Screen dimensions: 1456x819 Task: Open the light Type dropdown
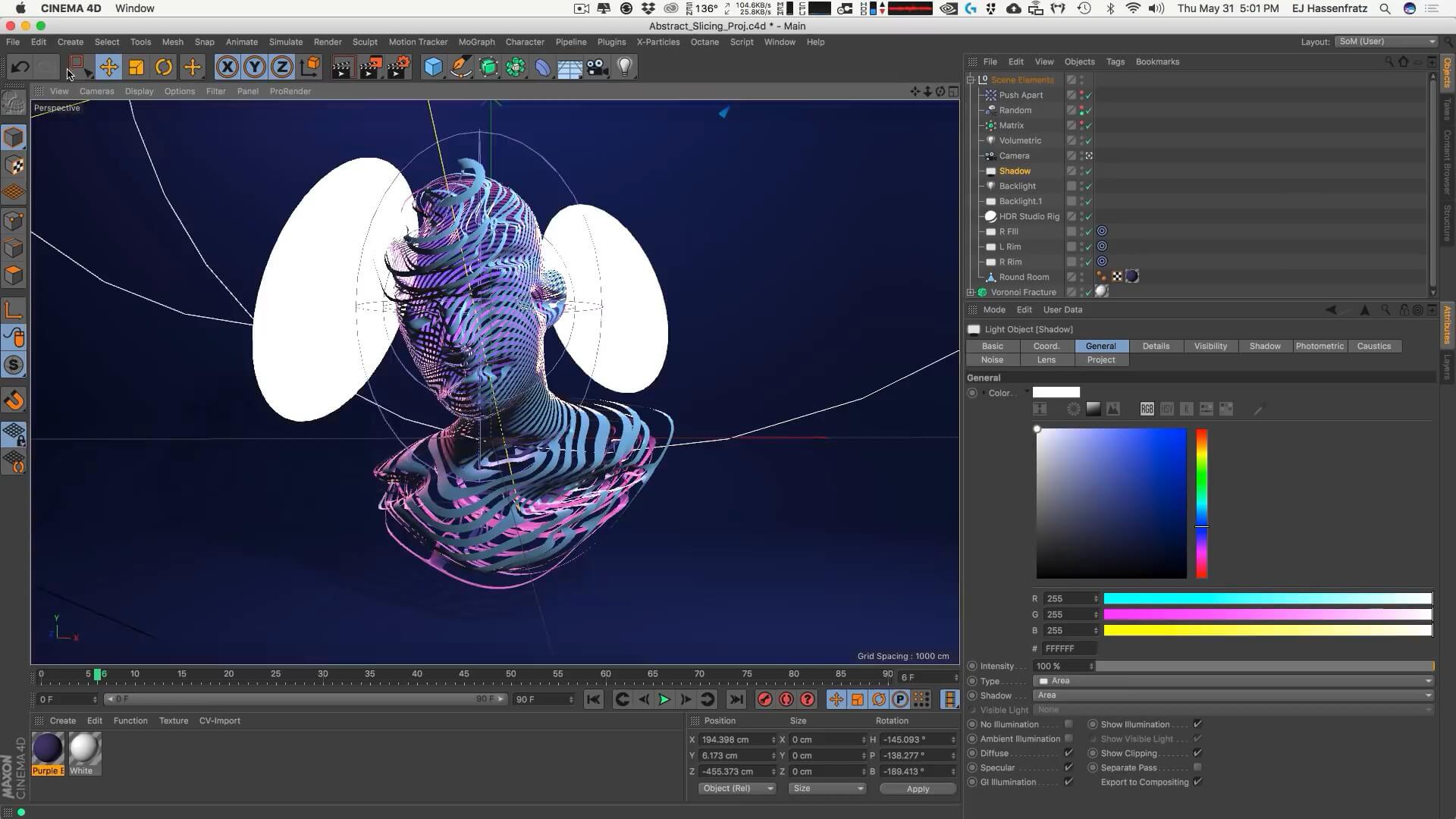coord(1234,681)
